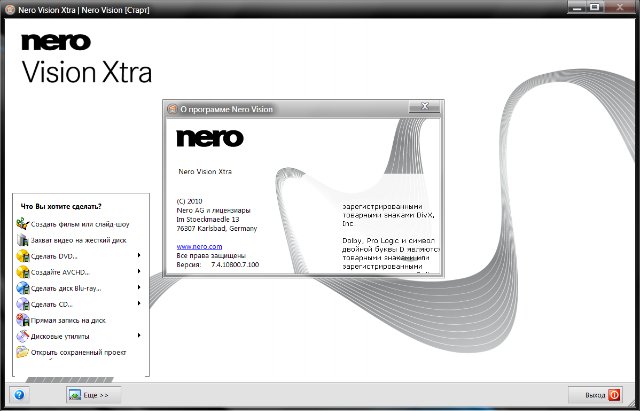Maximize the Nero Vision Xtra window

[x=596, y=6]
